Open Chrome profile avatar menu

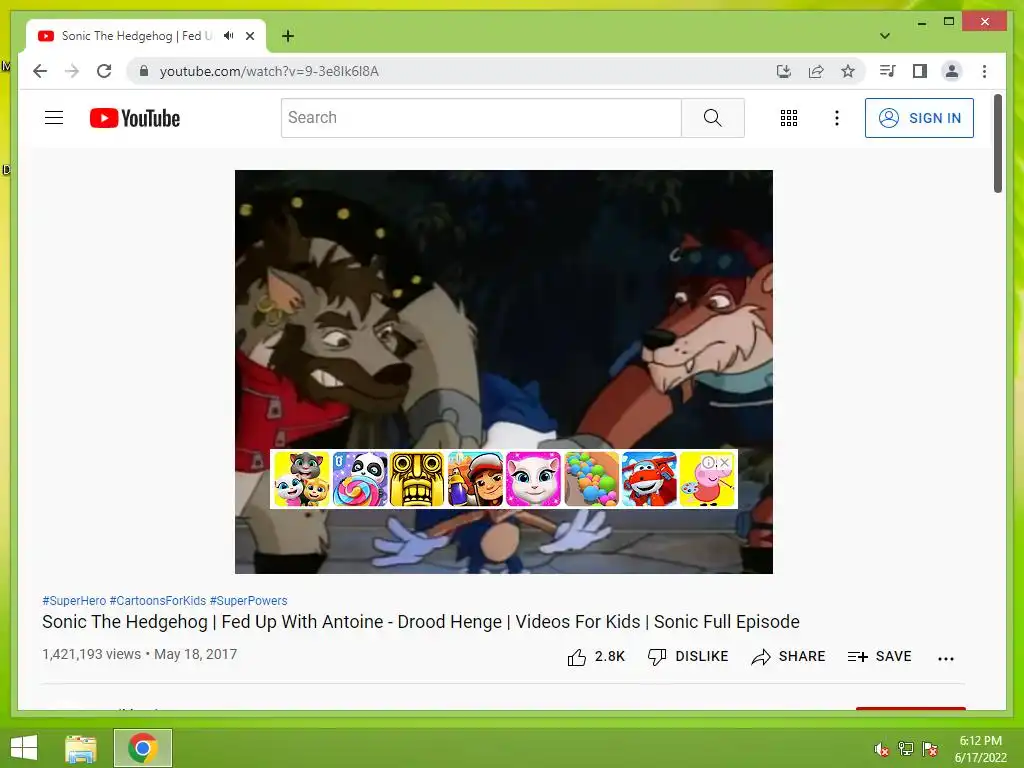(952, 71)
